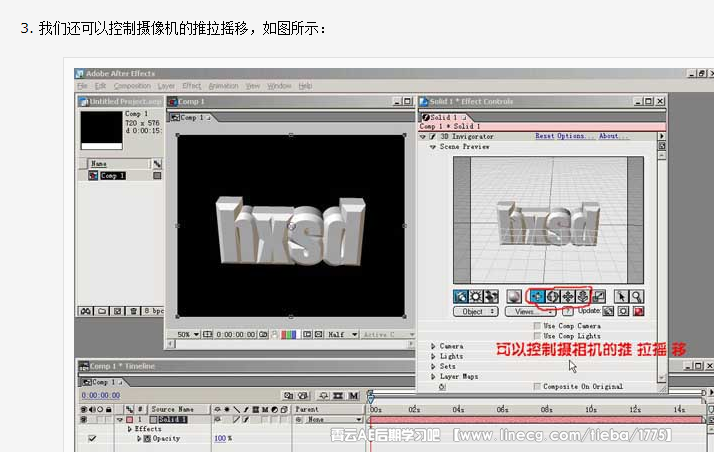Click the trash delete icon in Project panel
The height and width of the screenshot is (452, 714).
tap(133, 311)
